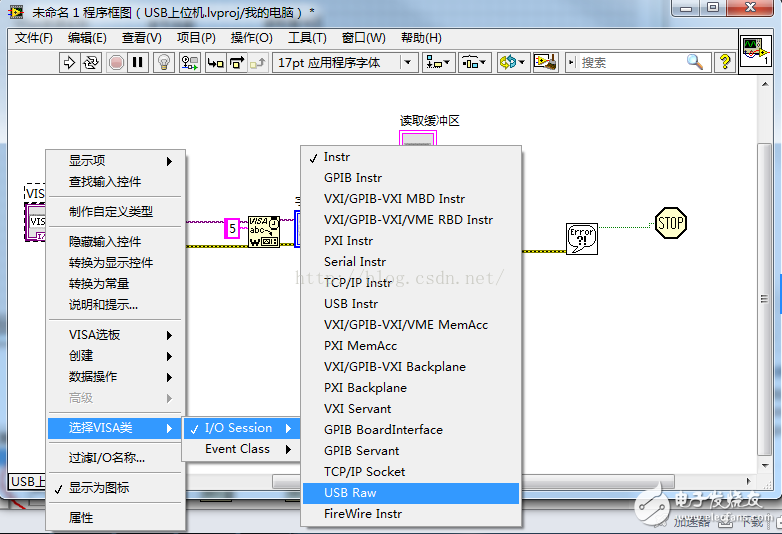The height and width of the screenshot is (534, 782).
Task: Click the simple error handler node
Action: [x=581, y=238]
